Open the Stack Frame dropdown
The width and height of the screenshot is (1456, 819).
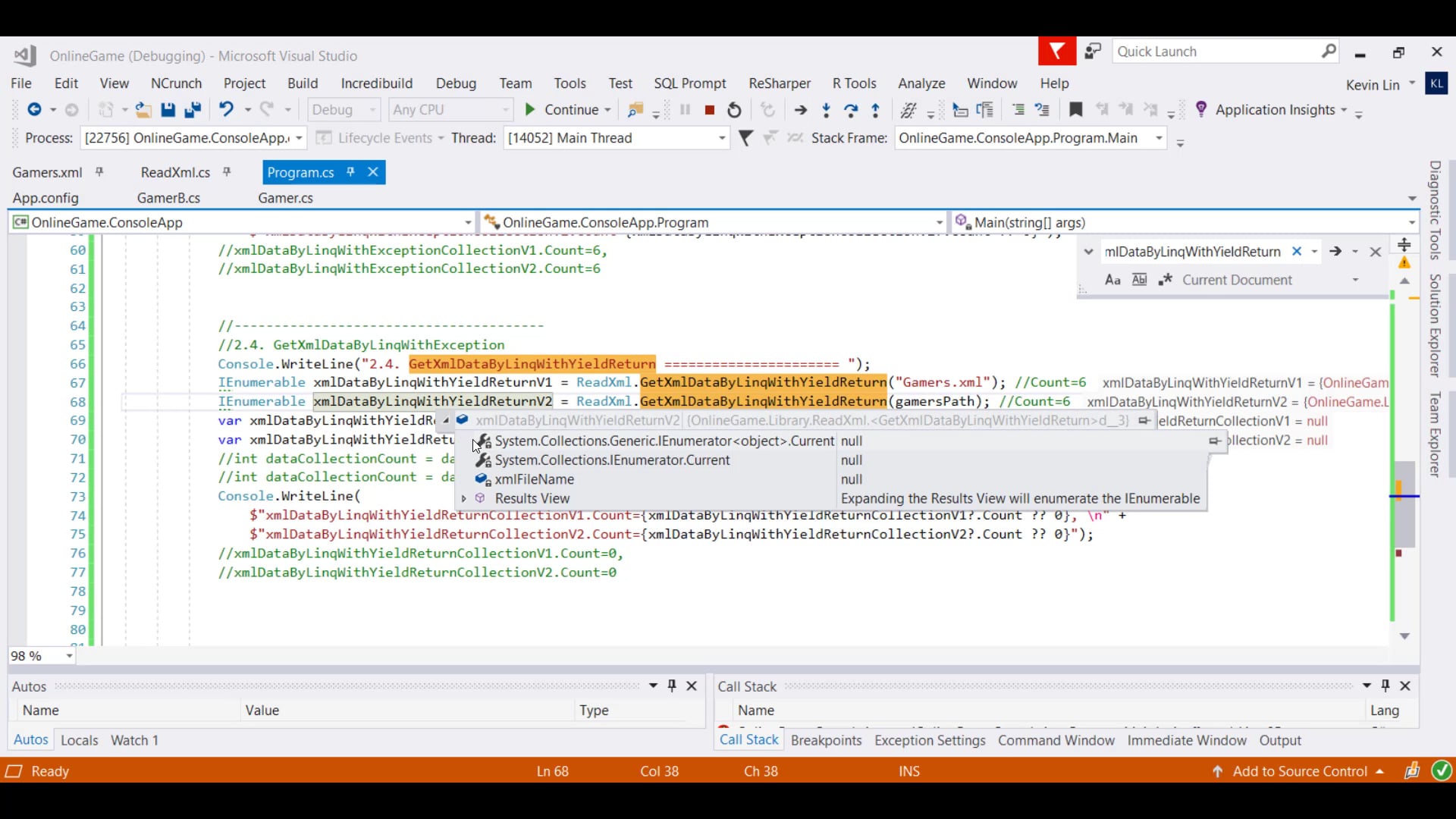pos(1159,138)
